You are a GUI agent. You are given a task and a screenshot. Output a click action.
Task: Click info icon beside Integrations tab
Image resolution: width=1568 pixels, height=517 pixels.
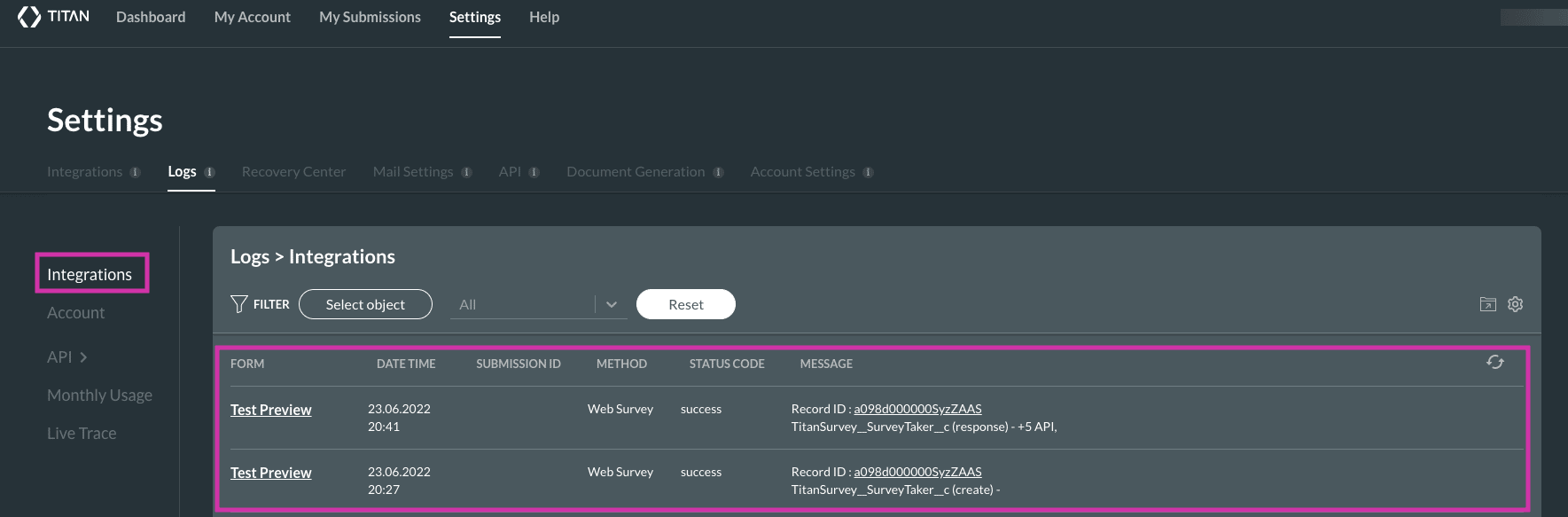coord(135,172)
